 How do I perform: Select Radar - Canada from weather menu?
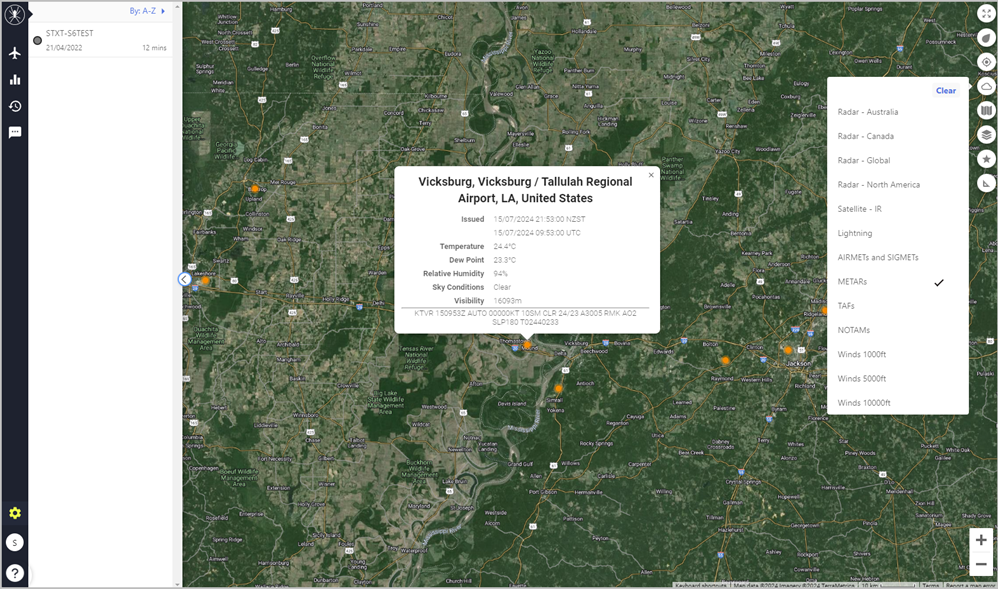click(x=897, y=136)
